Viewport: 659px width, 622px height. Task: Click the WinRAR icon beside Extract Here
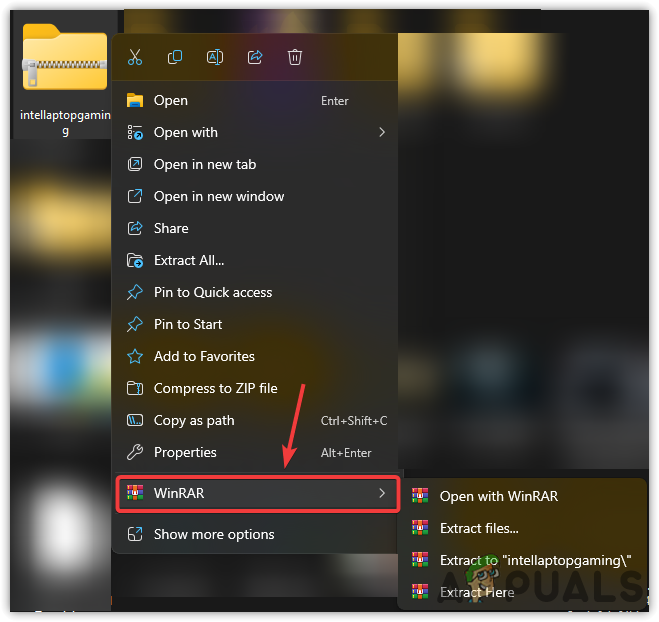pos(420,592)
